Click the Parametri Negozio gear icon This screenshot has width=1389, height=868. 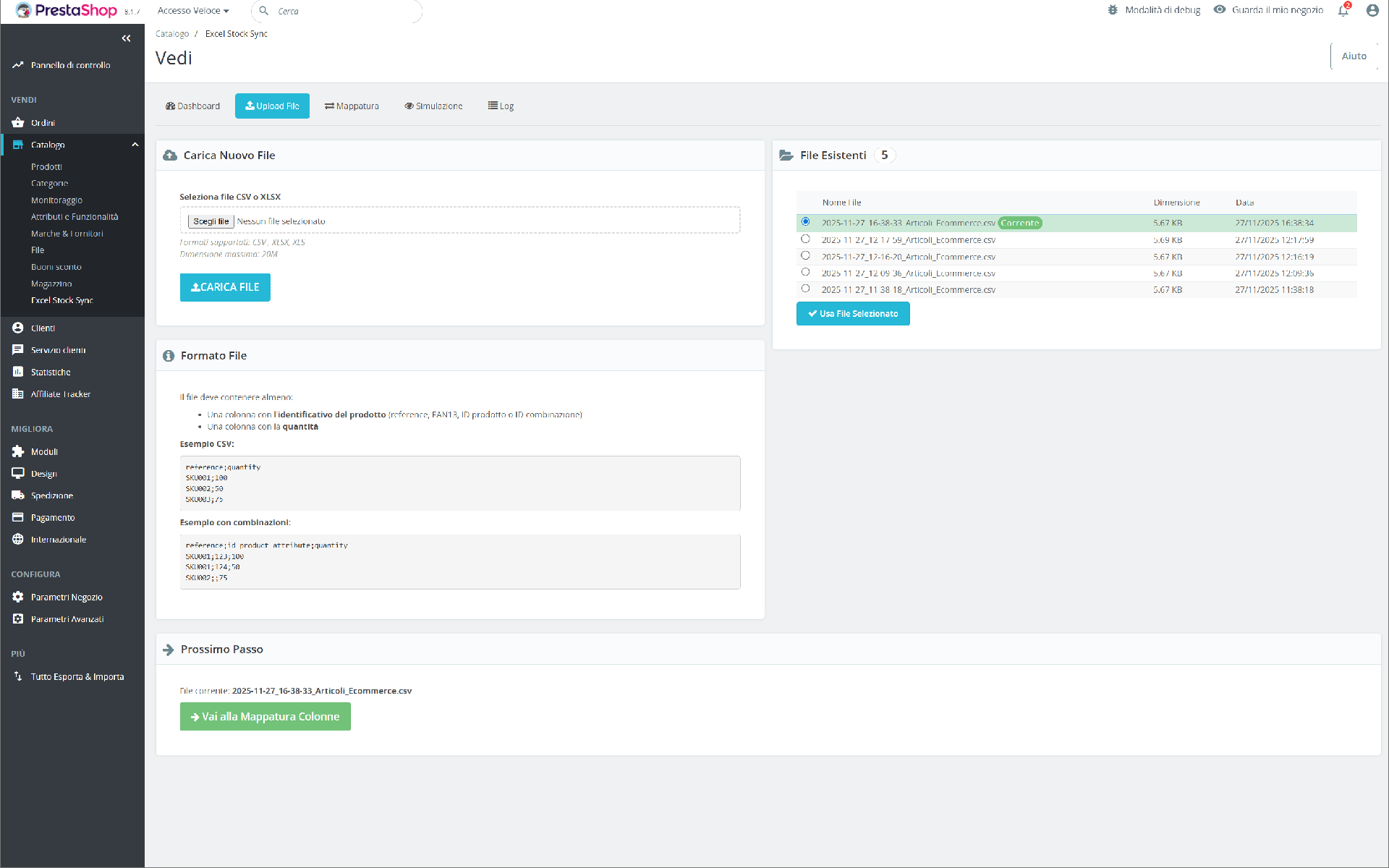(x=18, y=597)
